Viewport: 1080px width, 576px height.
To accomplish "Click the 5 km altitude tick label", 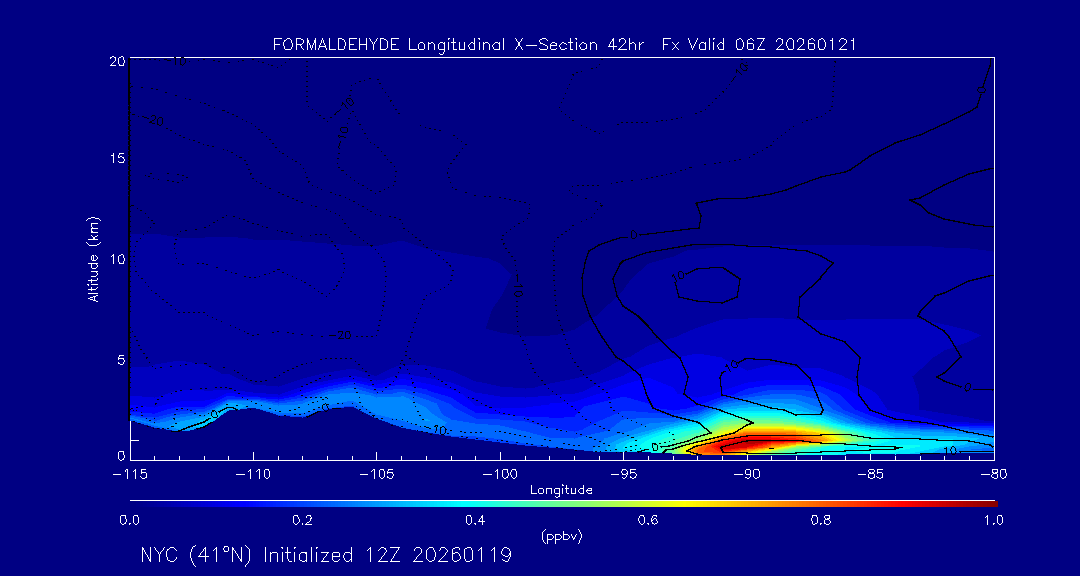I will coord(119,359).
